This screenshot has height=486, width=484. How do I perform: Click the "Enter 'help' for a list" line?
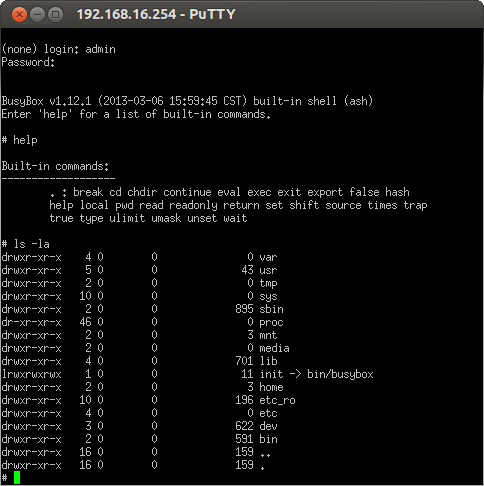coord(136,114)
